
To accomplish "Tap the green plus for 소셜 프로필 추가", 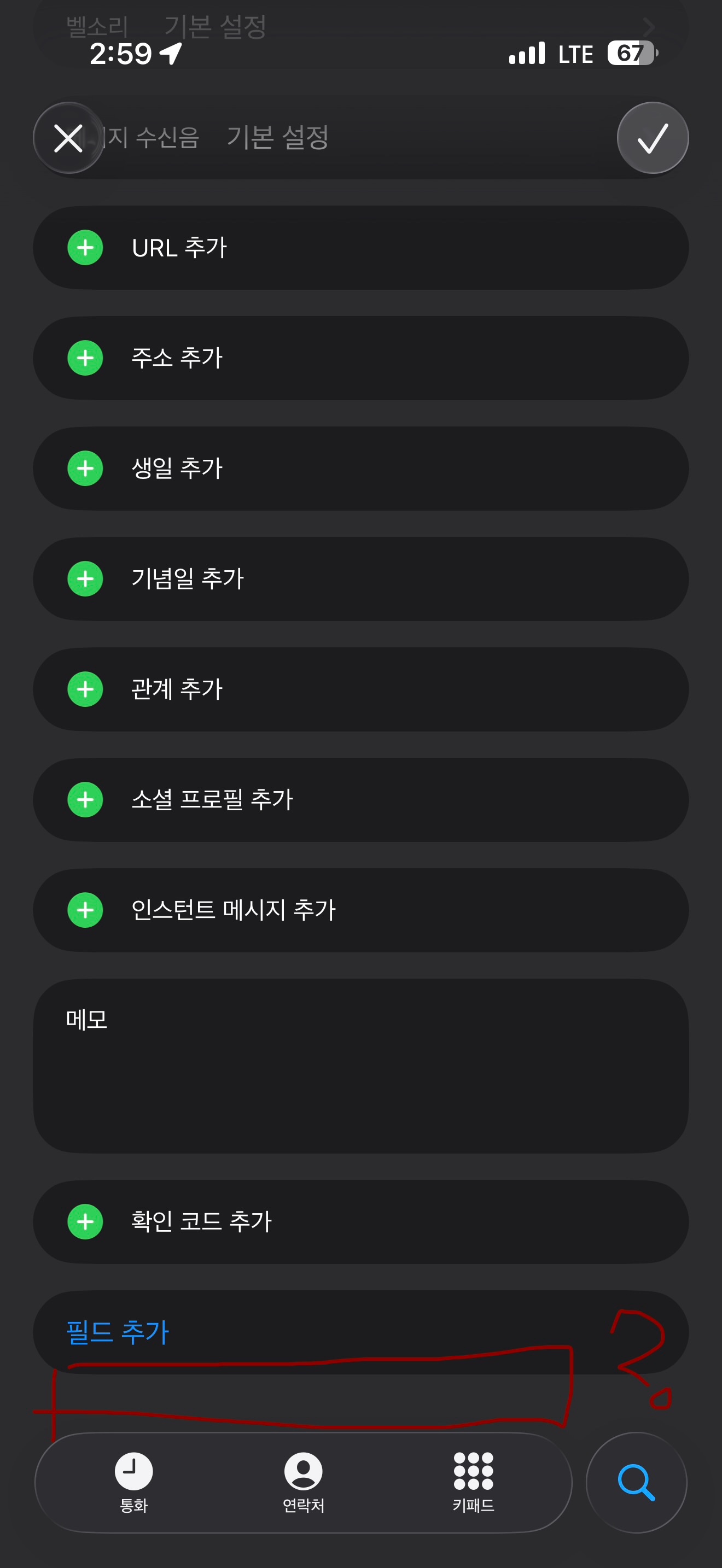I will (x=85, y=799).
